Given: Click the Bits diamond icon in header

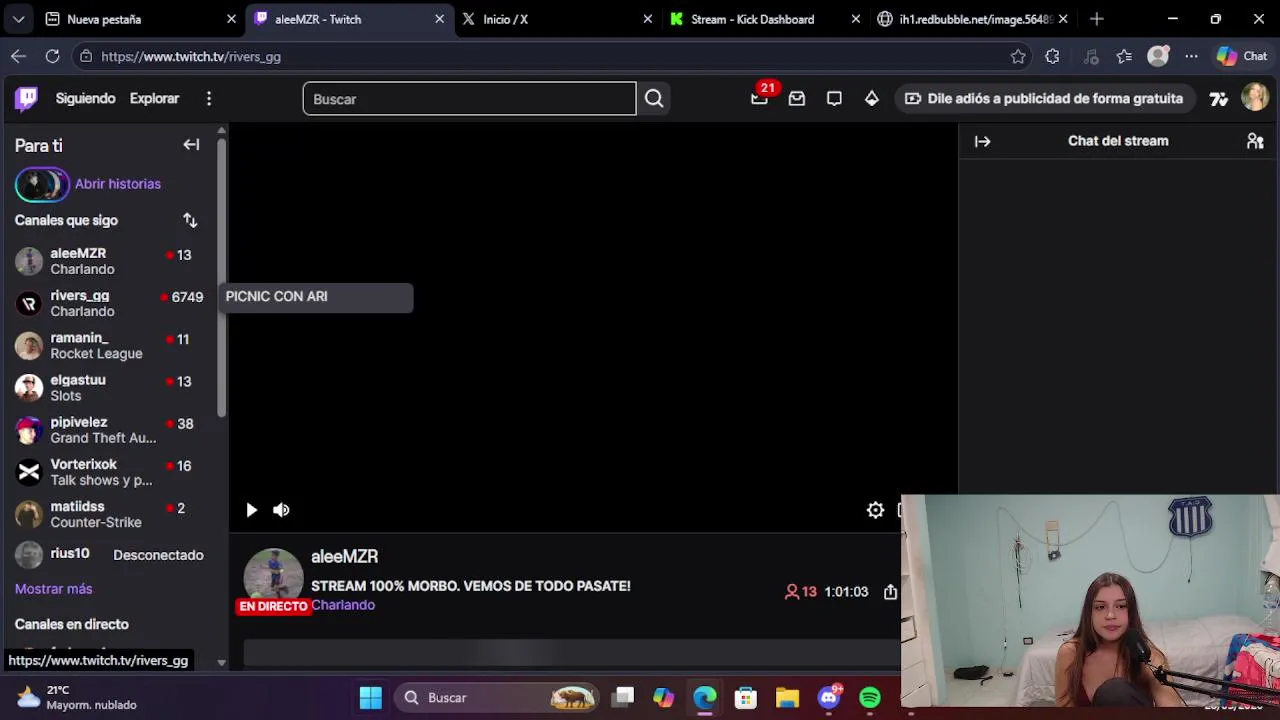Looking at the screenshot, I should (x=872, y=98).
